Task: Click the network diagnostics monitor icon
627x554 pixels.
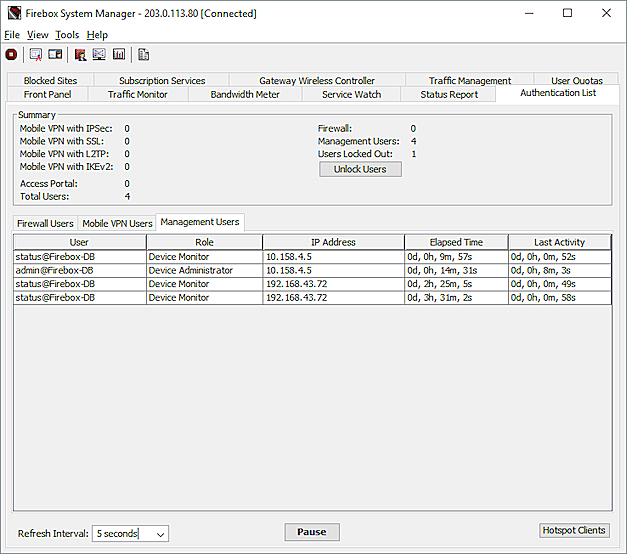Action: 99,54
